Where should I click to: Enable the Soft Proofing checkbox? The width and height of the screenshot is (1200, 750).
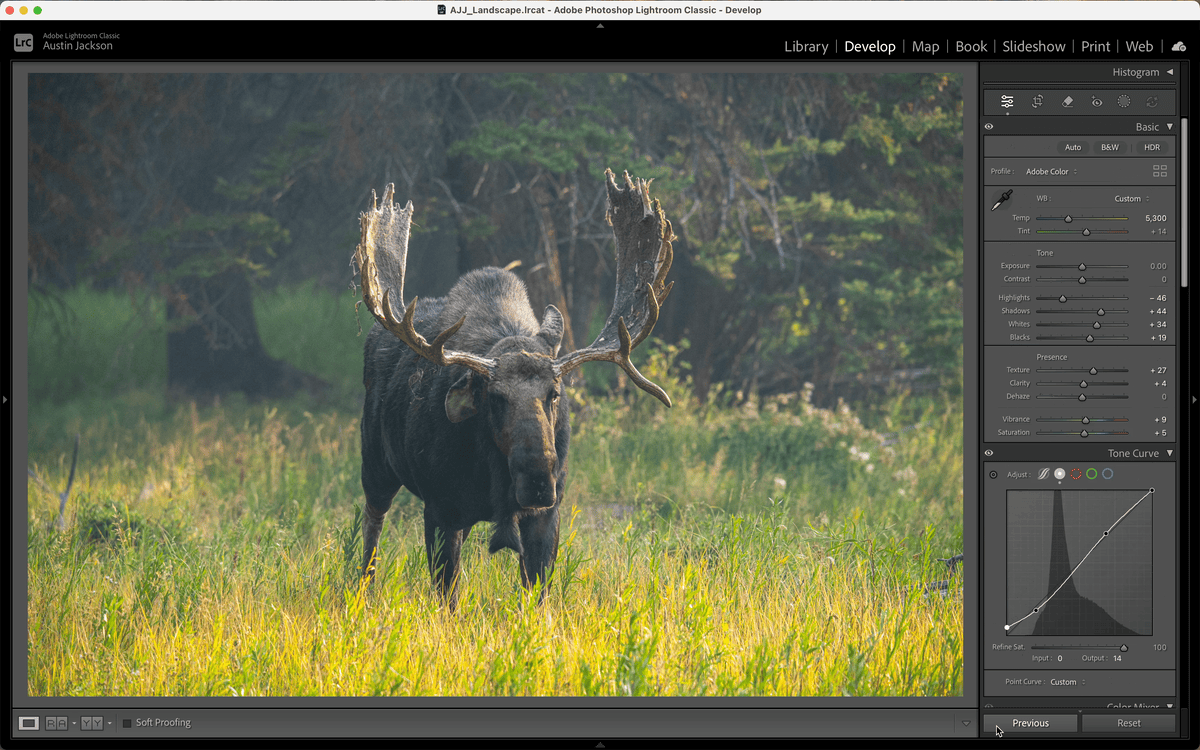point(127,723)
